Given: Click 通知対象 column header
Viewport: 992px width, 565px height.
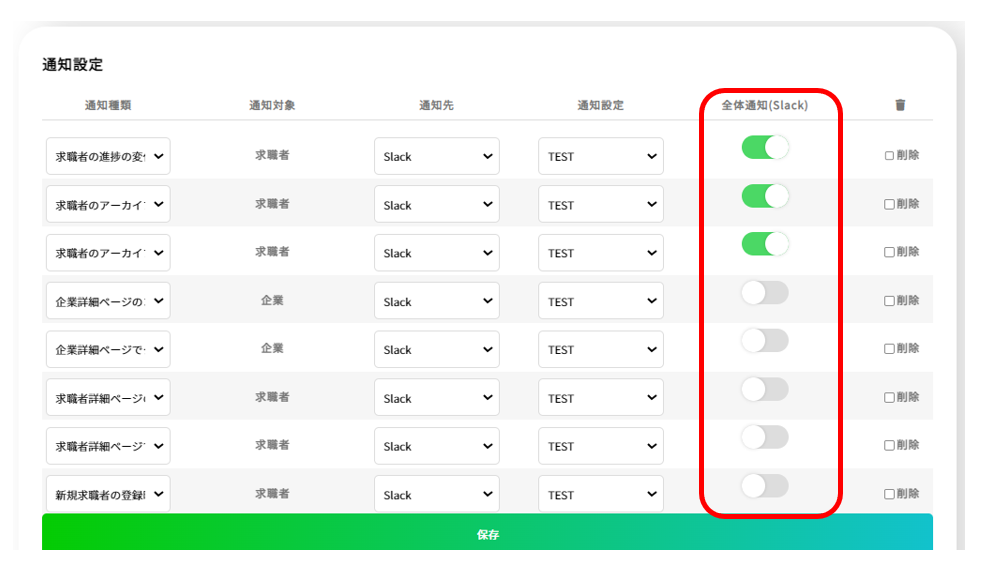Looking at the screenshot, I should coord(272,105).
